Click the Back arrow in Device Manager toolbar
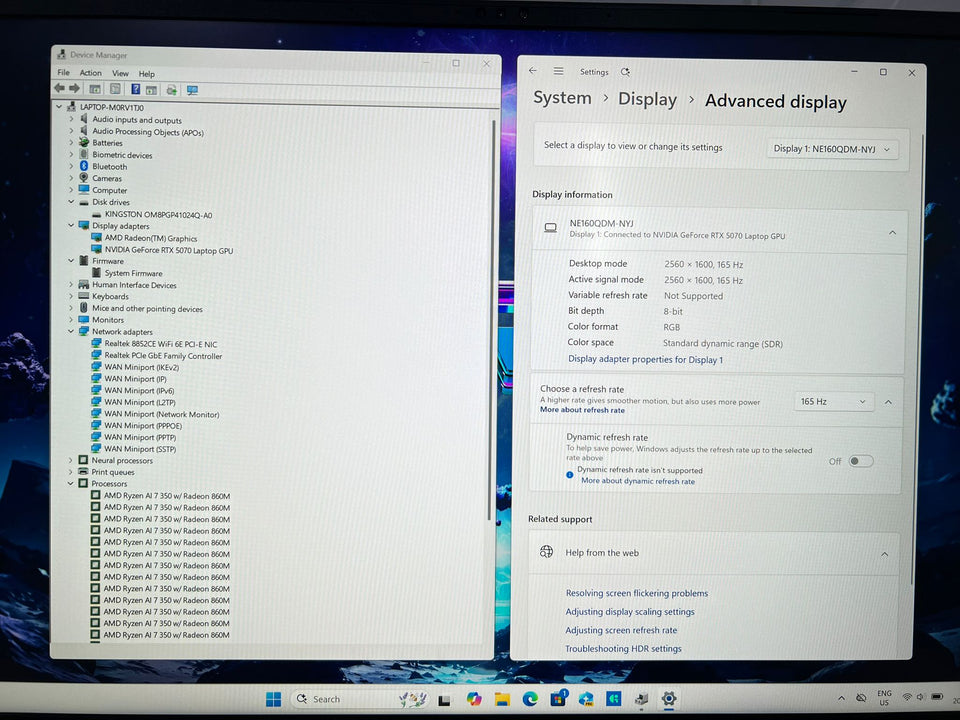The height and width of the screenshot is (720, 960). [59, 89]
